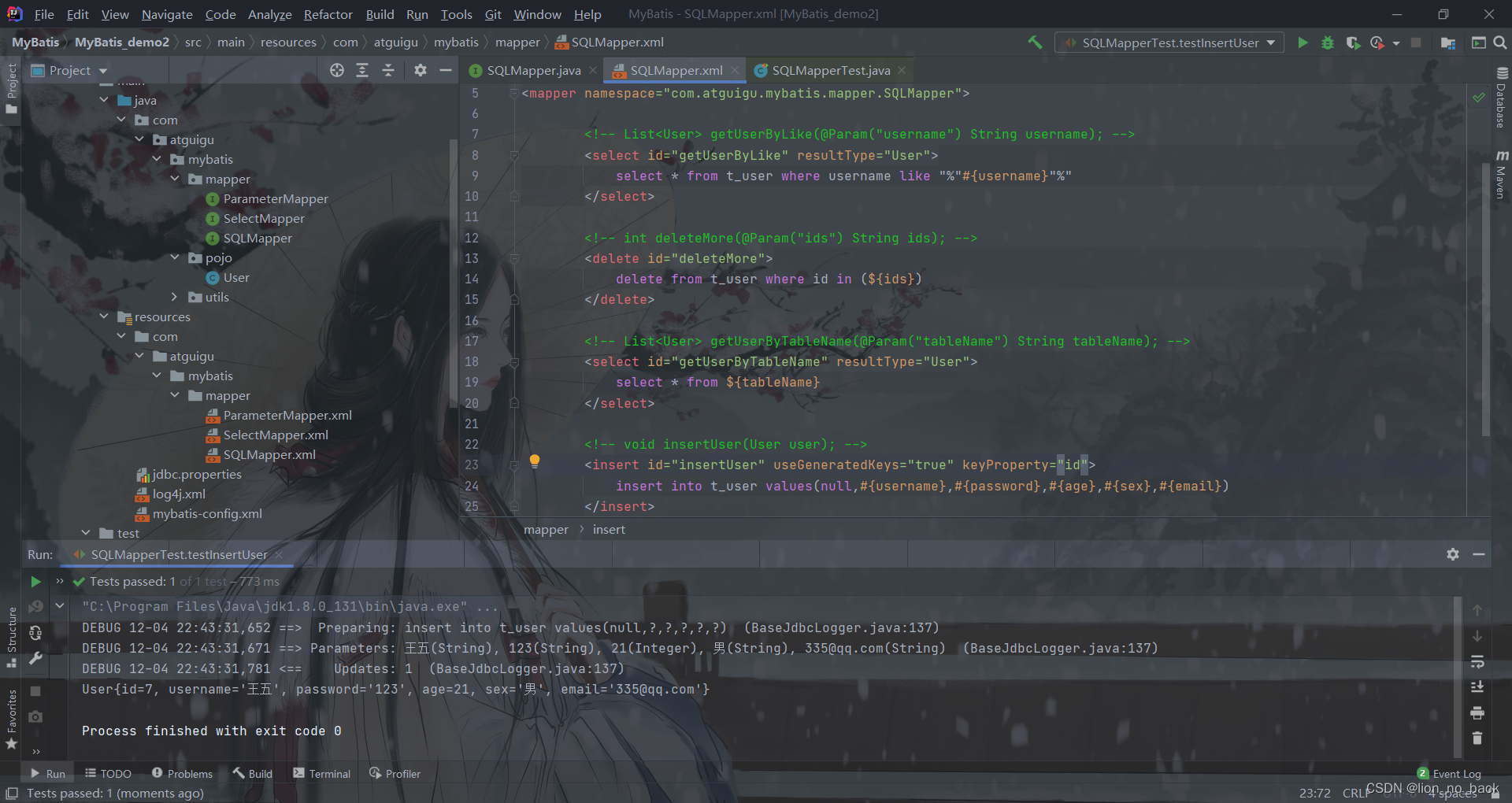Screen dimensions: 1512x803
Task: Run with Coverage icon in top toolbar
Action: tap(1353, 43)
